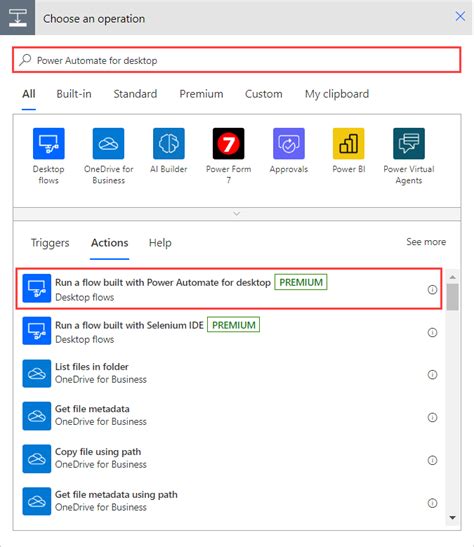This screenshot has width=474, height=547.
Task: Select the Power Virtual Agents connector icon
Action: (409, 143)
